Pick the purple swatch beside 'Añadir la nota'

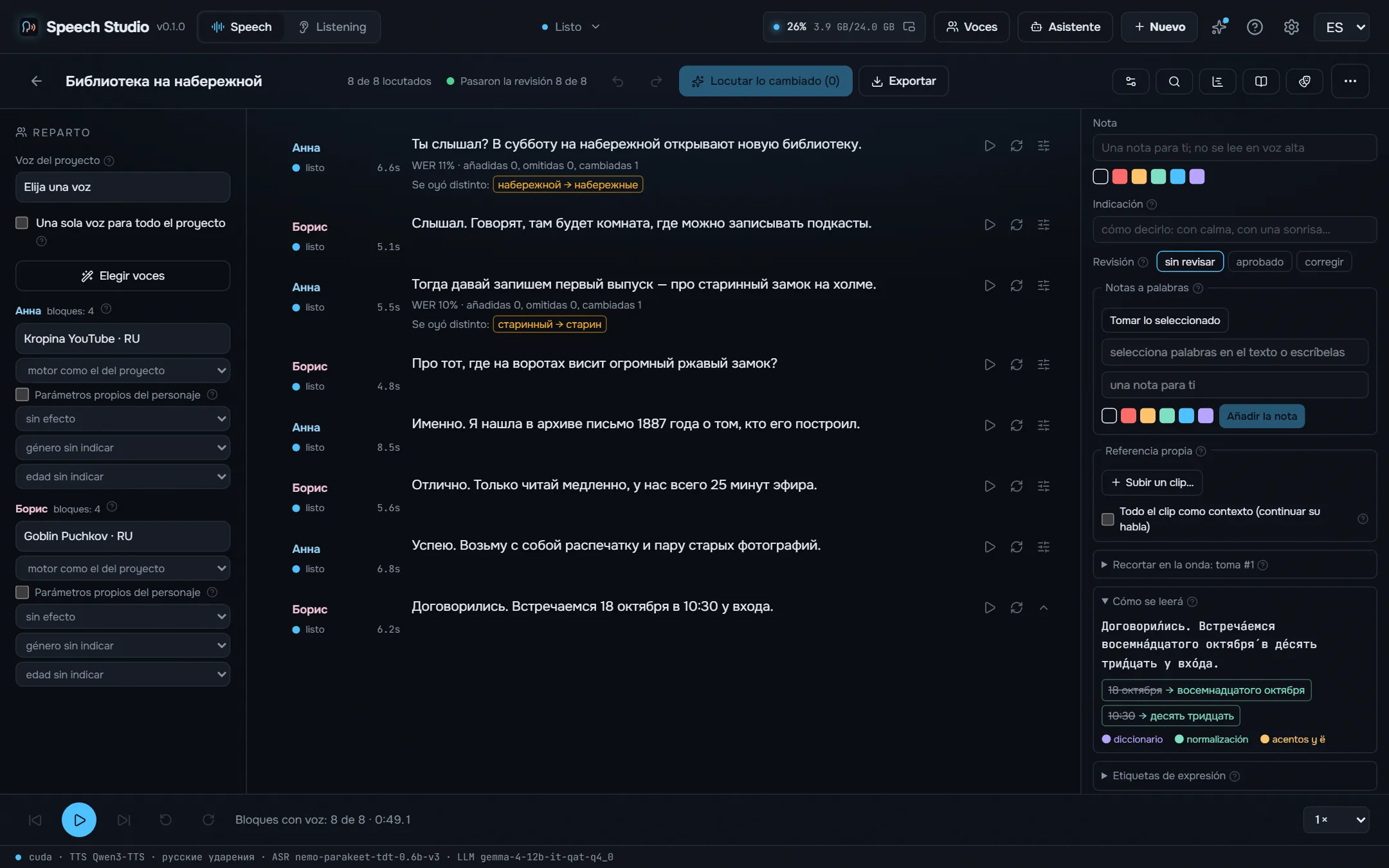click(x=1206, y=416)
